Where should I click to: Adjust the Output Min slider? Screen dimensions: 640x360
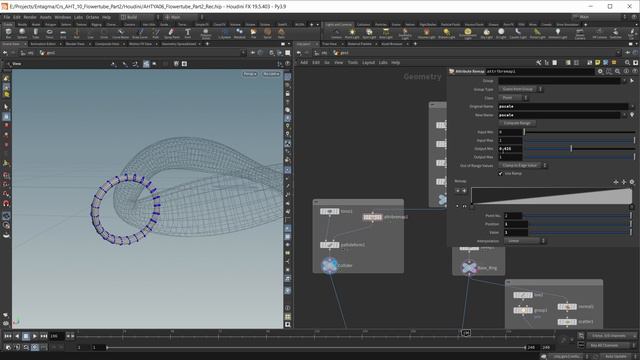[x=580, y=149]
